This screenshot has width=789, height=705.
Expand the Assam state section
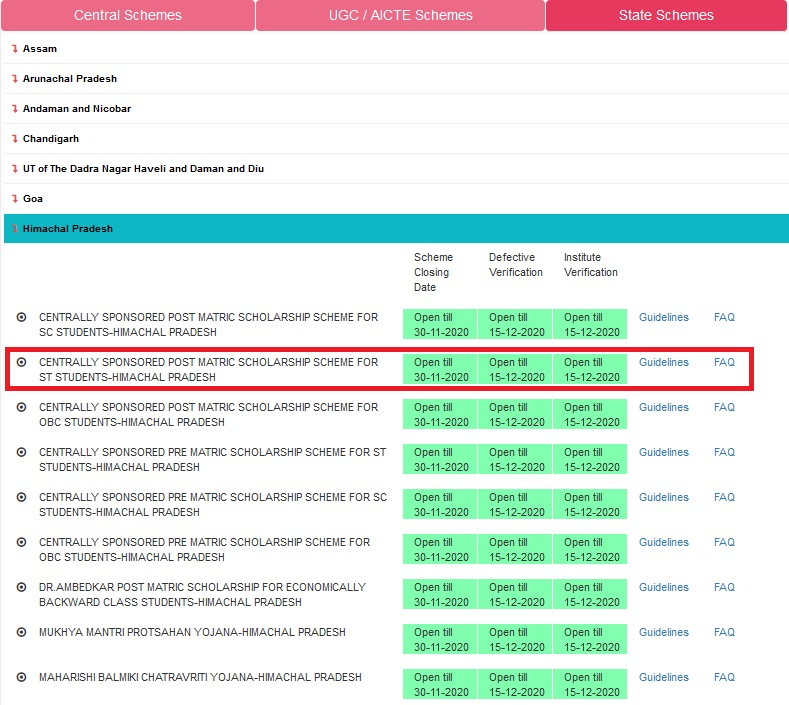click(40, 49)
